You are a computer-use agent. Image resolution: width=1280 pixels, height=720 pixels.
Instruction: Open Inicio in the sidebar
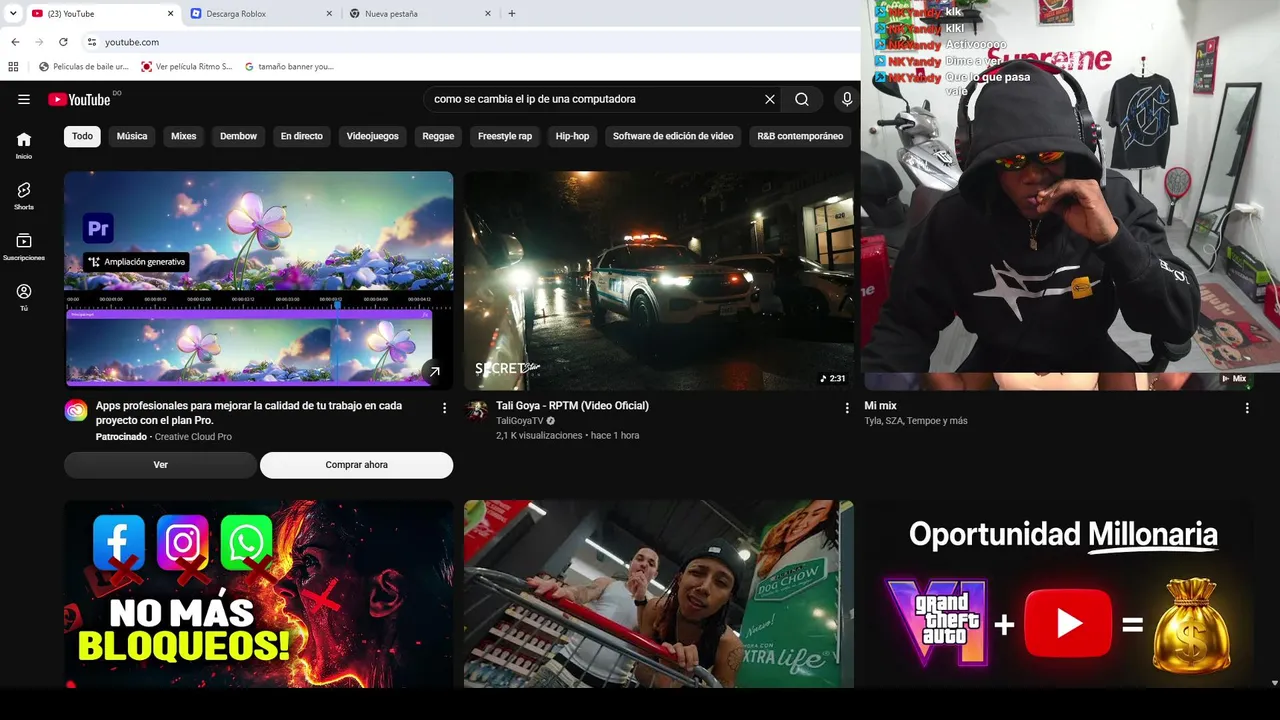click(24, 145)
